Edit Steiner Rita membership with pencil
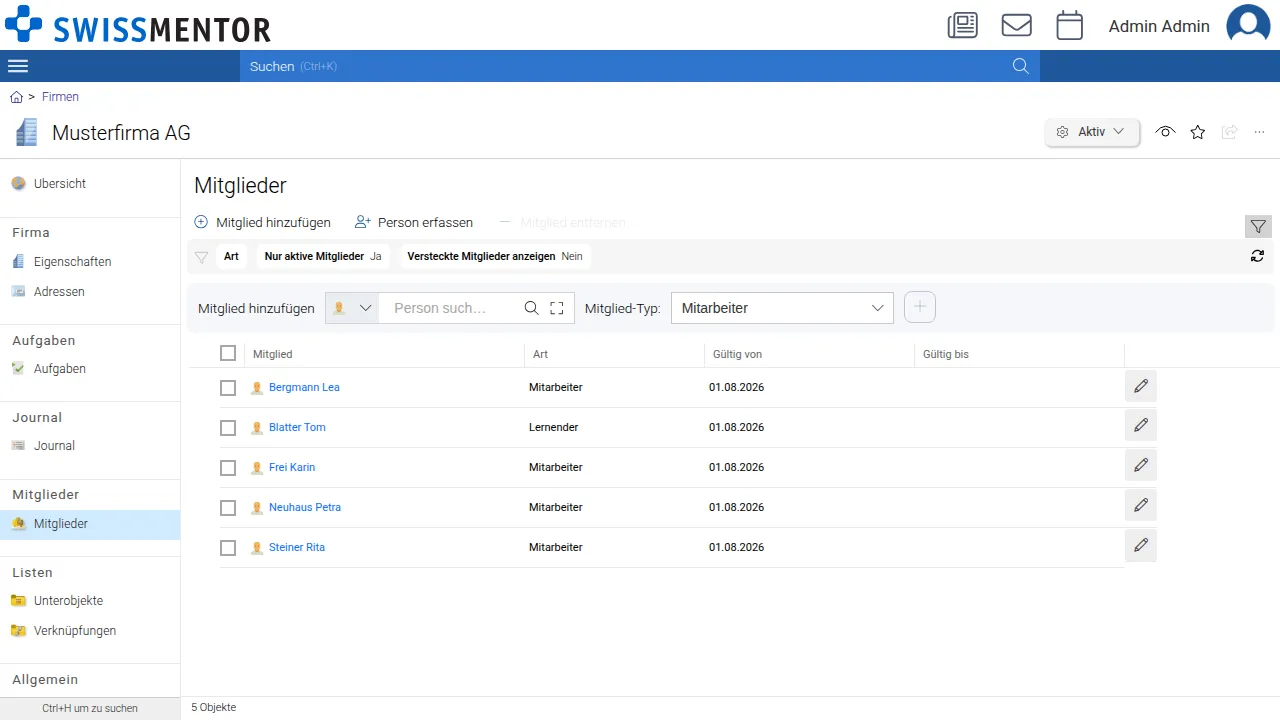The height and width of the screenshot is (720, 1280). pyautogui.click(x=1140, y=545)
